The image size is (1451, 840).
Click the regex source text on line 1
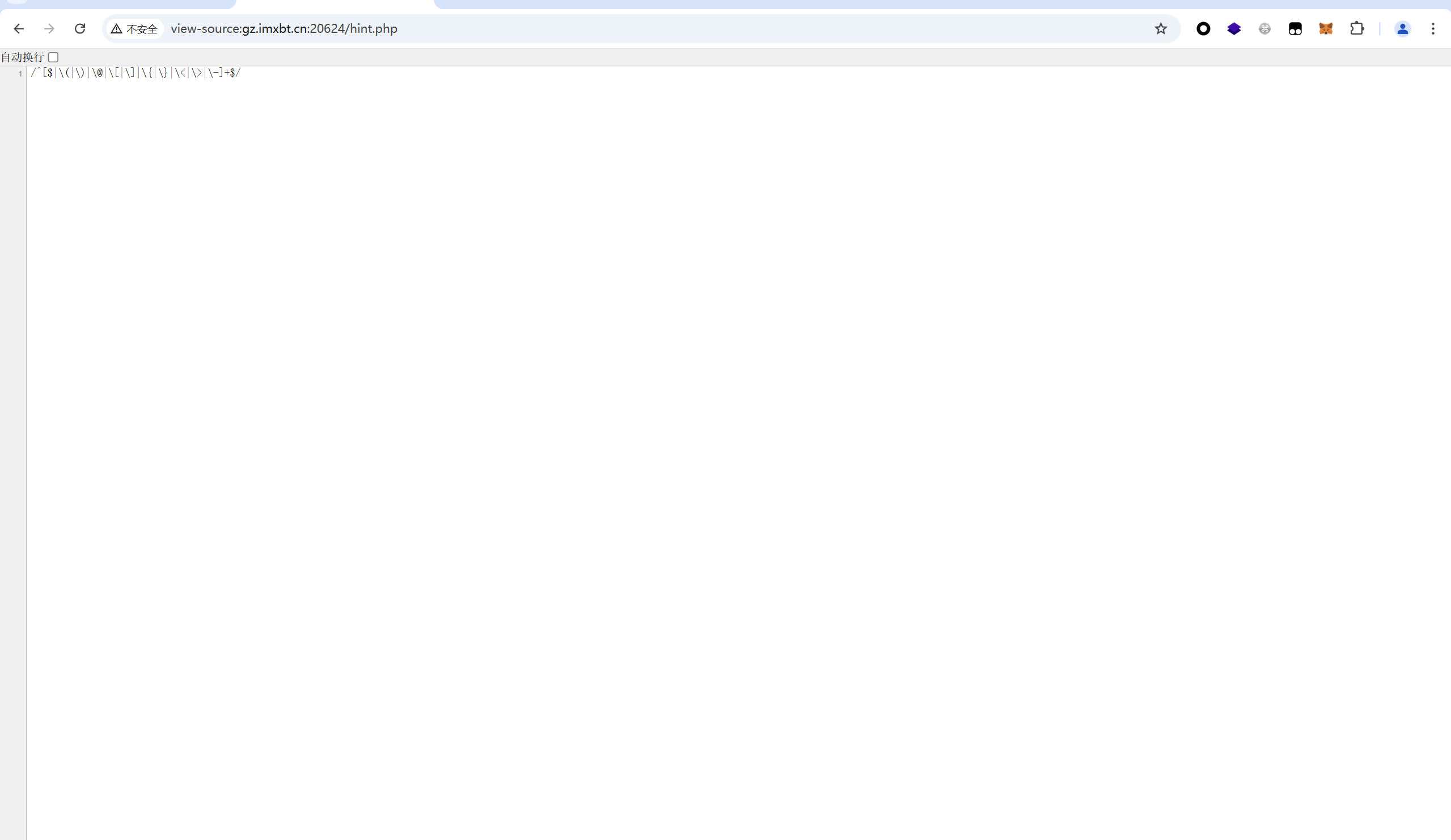tap(136, 73)
